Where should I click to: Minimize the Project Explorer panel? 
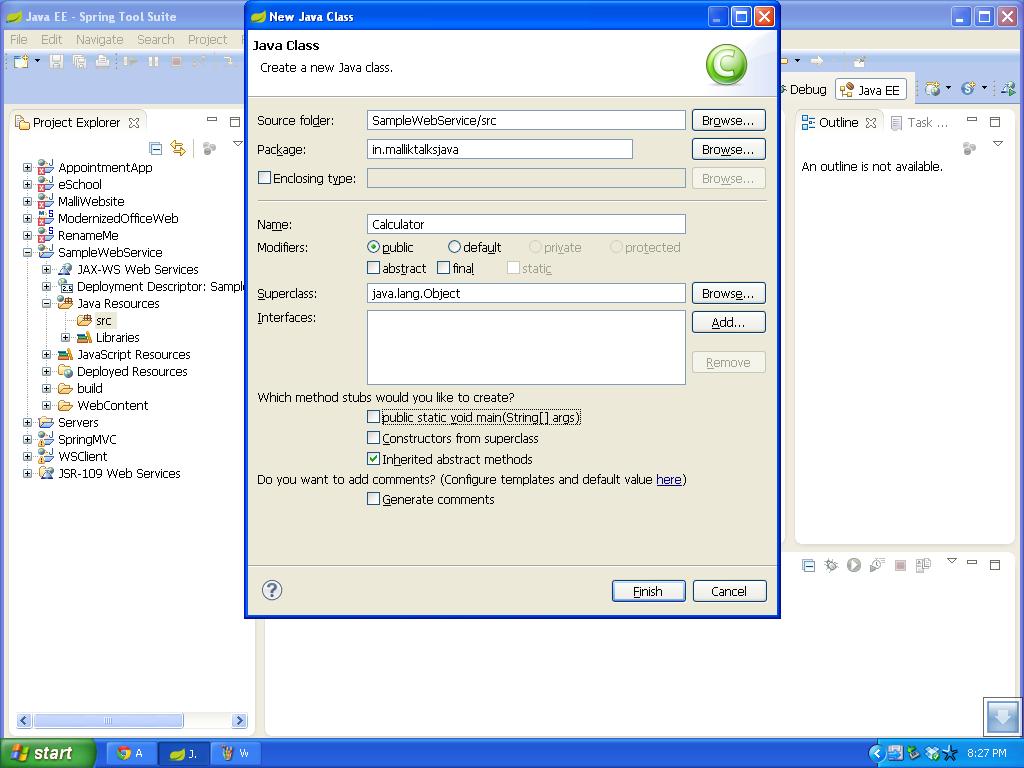(212, 120)
